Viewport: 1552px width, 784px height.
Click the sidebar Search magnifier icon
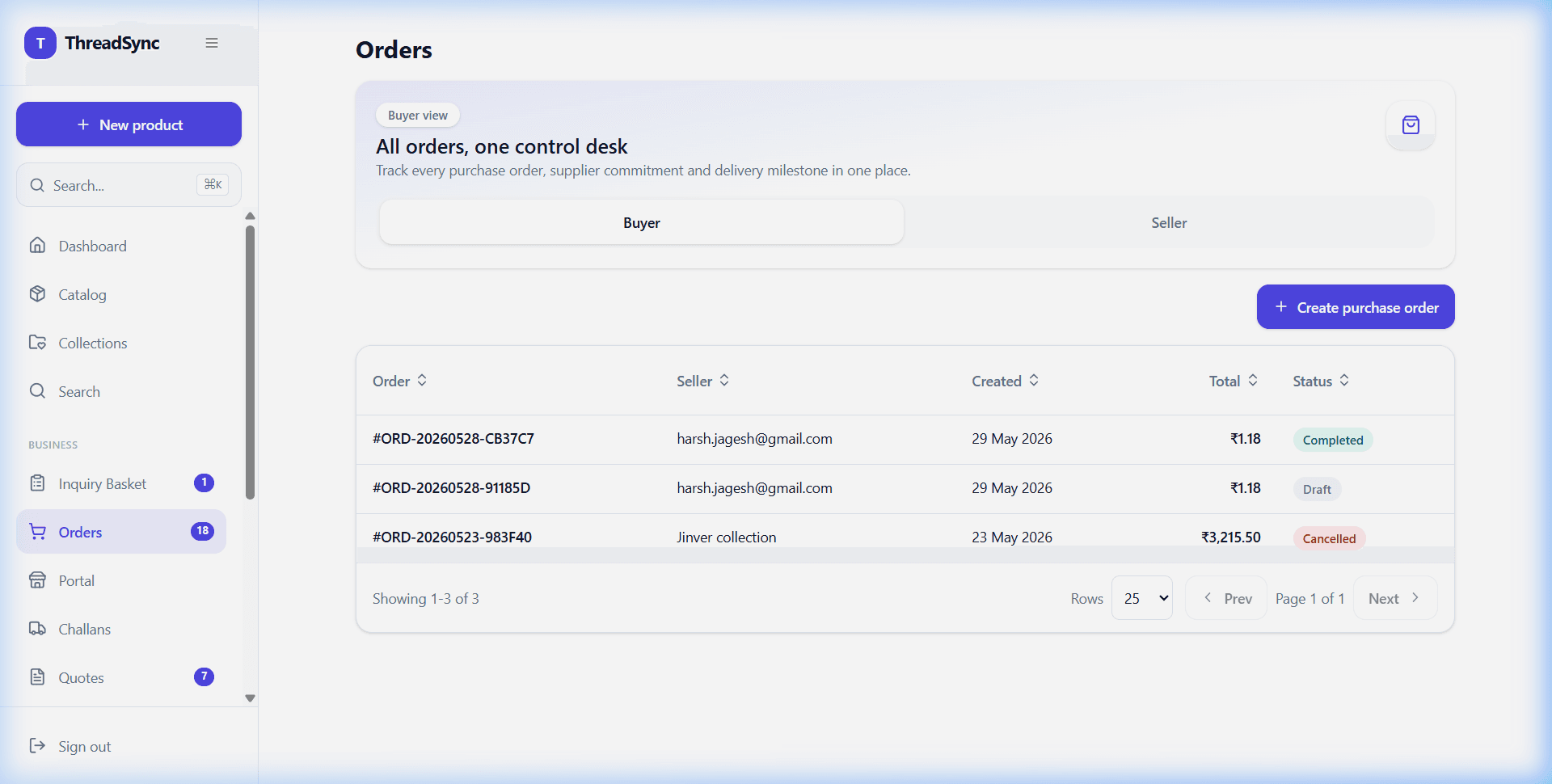pos(37,390)
